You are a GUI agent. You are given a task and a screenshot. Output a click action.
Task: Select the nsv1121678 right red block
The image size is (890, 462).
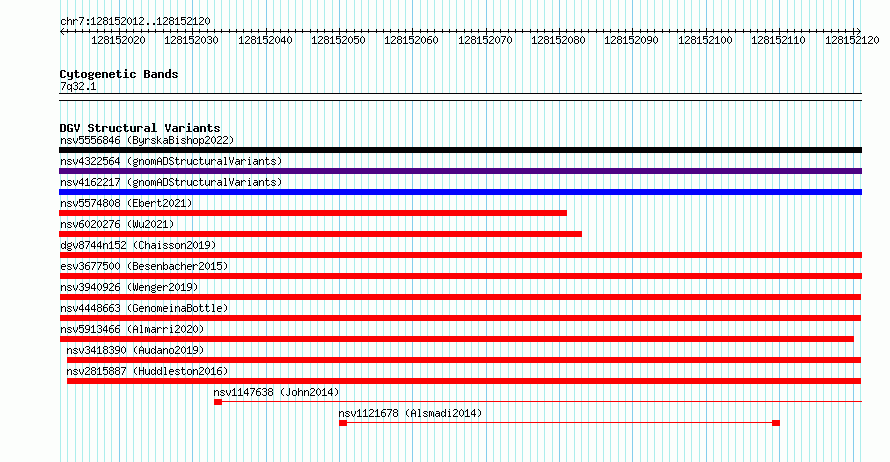click(776, 423)
